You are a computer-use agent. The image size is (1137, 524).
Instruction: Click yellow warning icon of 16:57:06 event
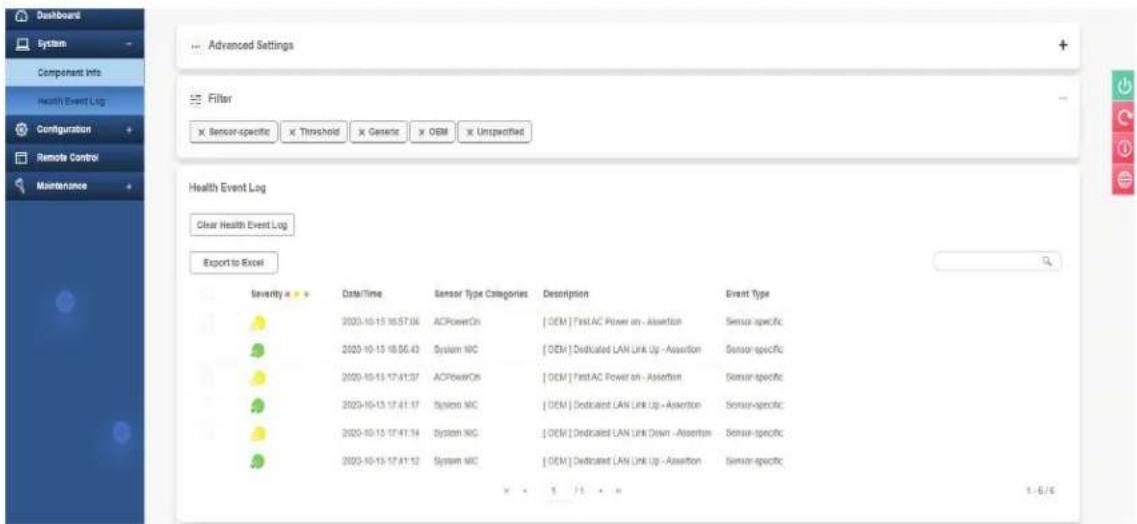pos(259,322)
